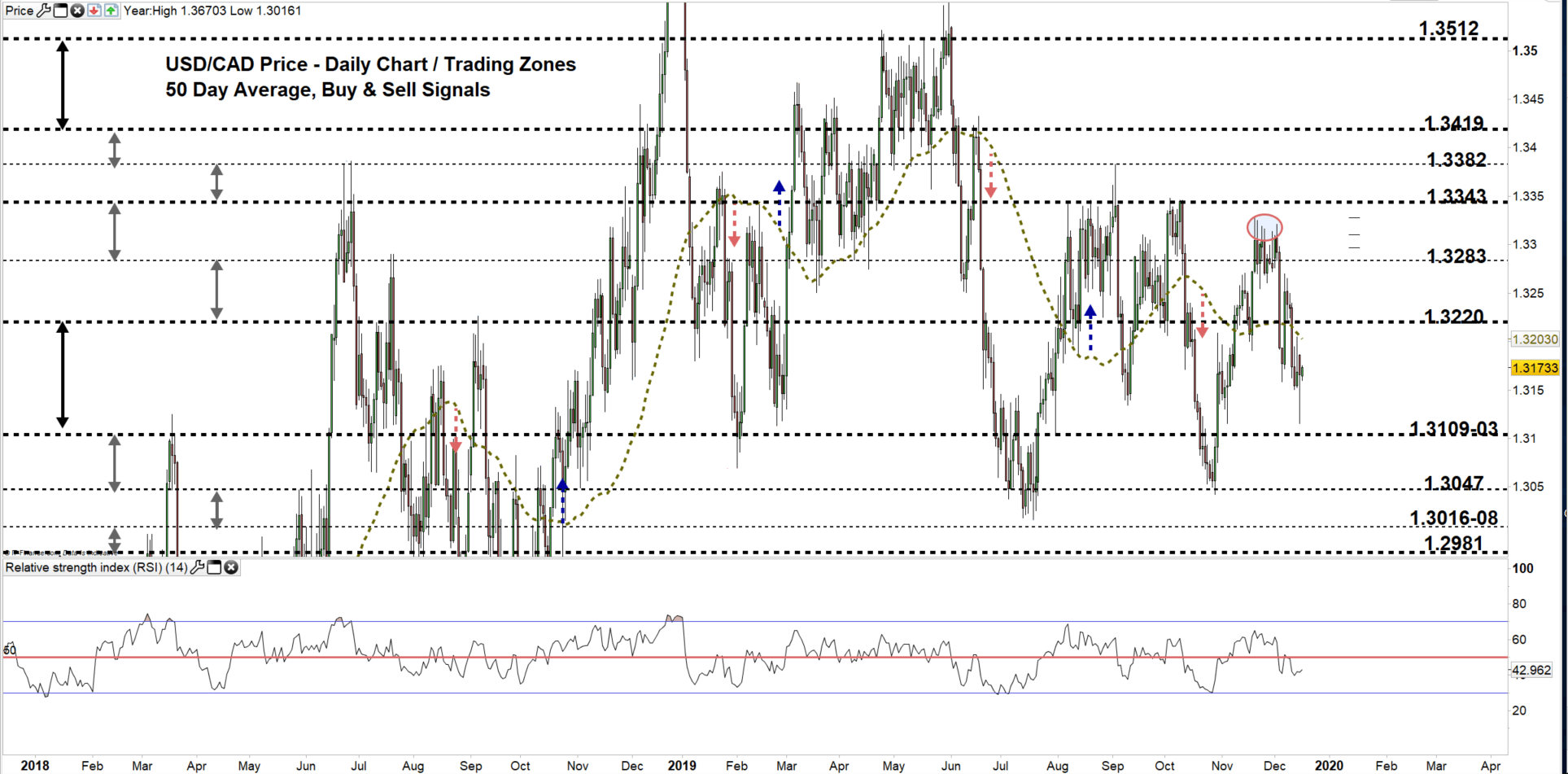
Task: Click the 1.3283 level label
Action: (x=1457, y=256)
